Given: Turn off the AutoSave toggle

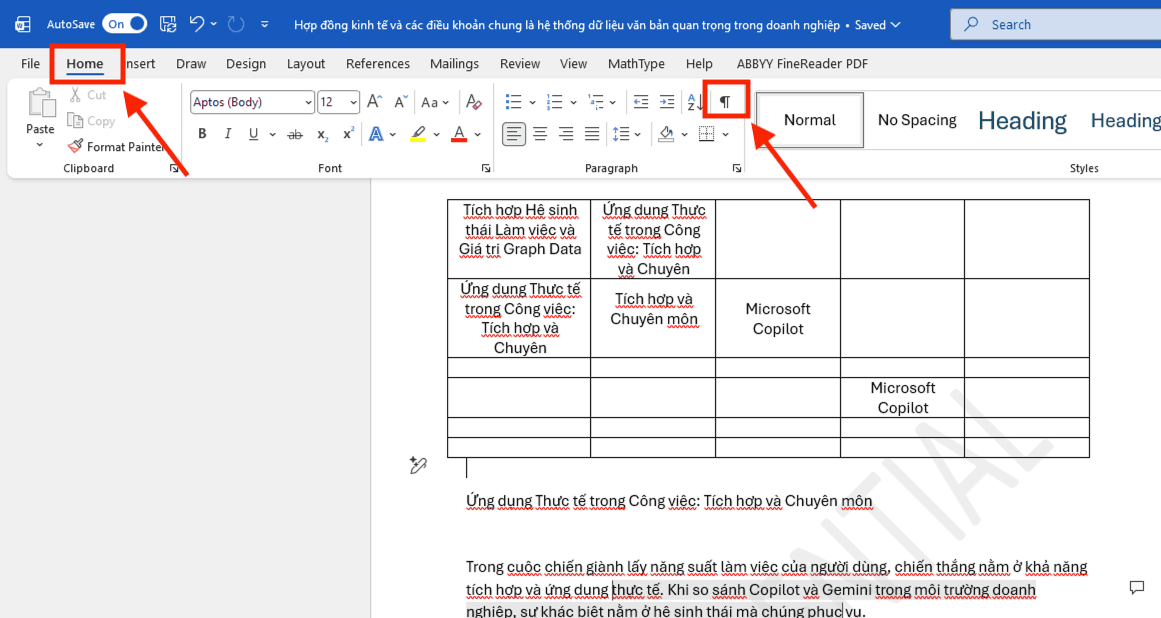Looking at the screenshot, I should click(124, 24).
